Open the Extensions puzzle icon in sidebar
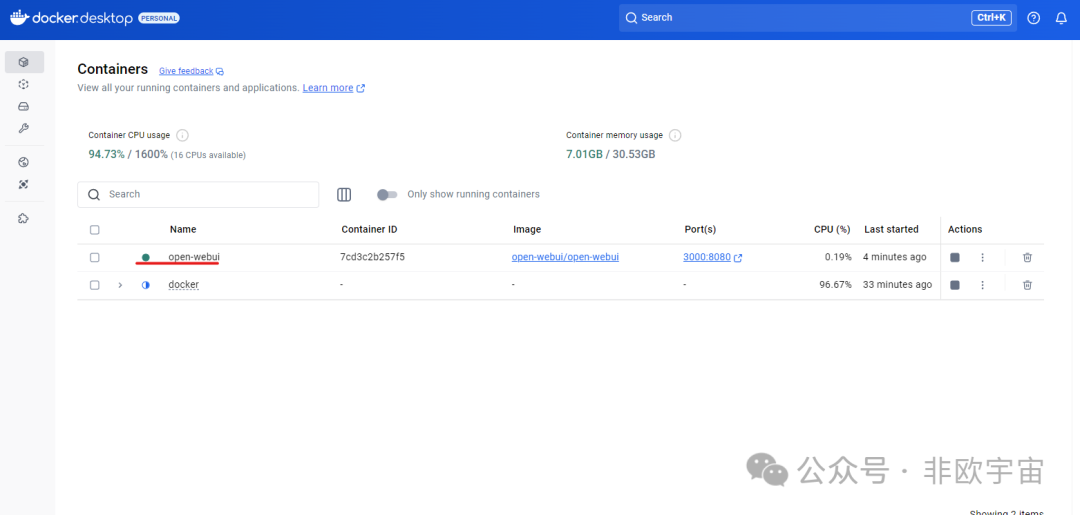Image resolution: width=1080 pixels, height=515 pixels. coord(24,218)
